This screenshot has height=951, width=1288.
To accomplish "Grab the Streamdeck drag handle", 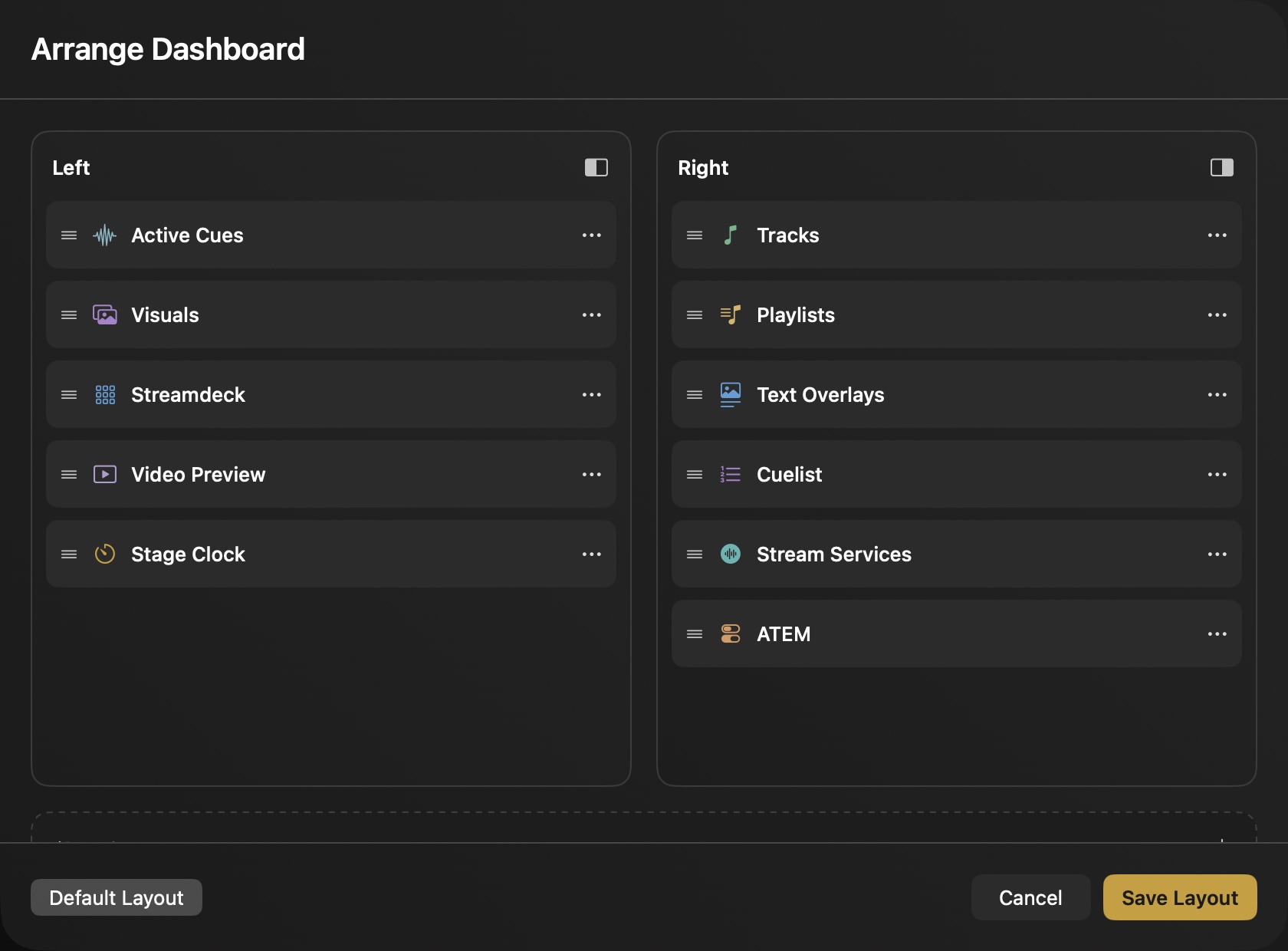I will click(69, 395).
